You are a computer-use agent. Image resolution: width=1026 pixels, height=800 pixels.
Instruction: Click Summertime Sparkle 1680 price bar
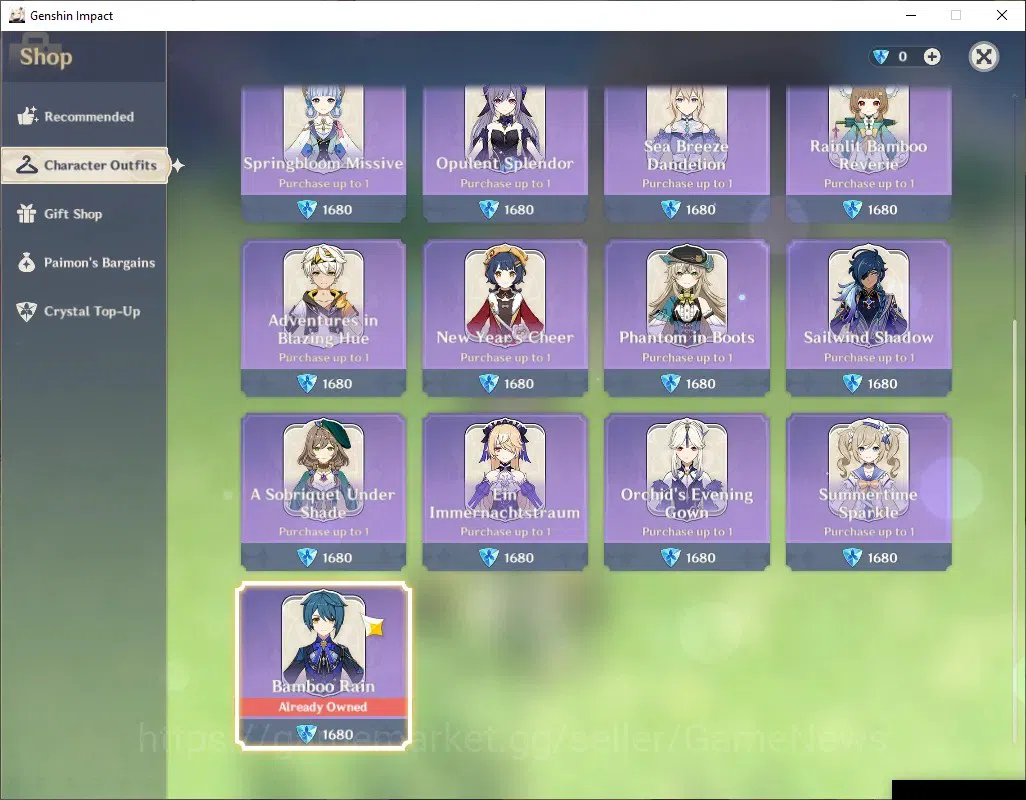click(868, 557)
